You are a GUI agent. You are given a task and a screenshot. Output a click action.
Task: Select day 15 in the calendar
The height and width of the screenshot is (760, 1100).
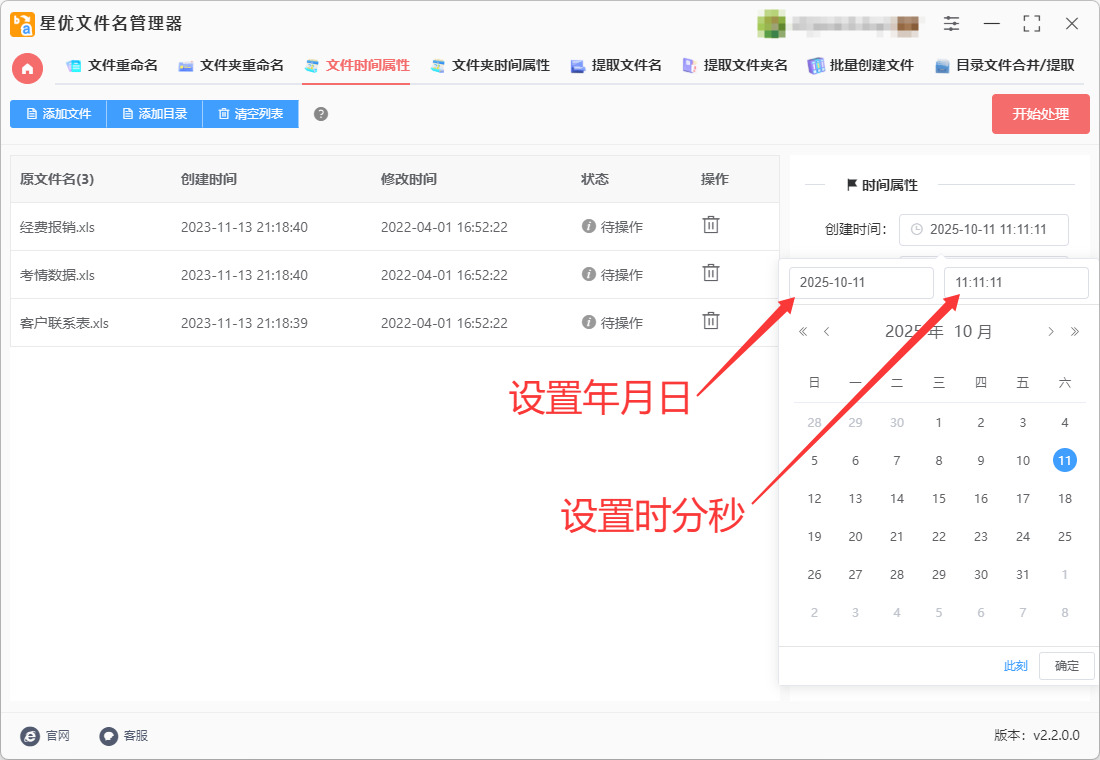click(939, 498)
